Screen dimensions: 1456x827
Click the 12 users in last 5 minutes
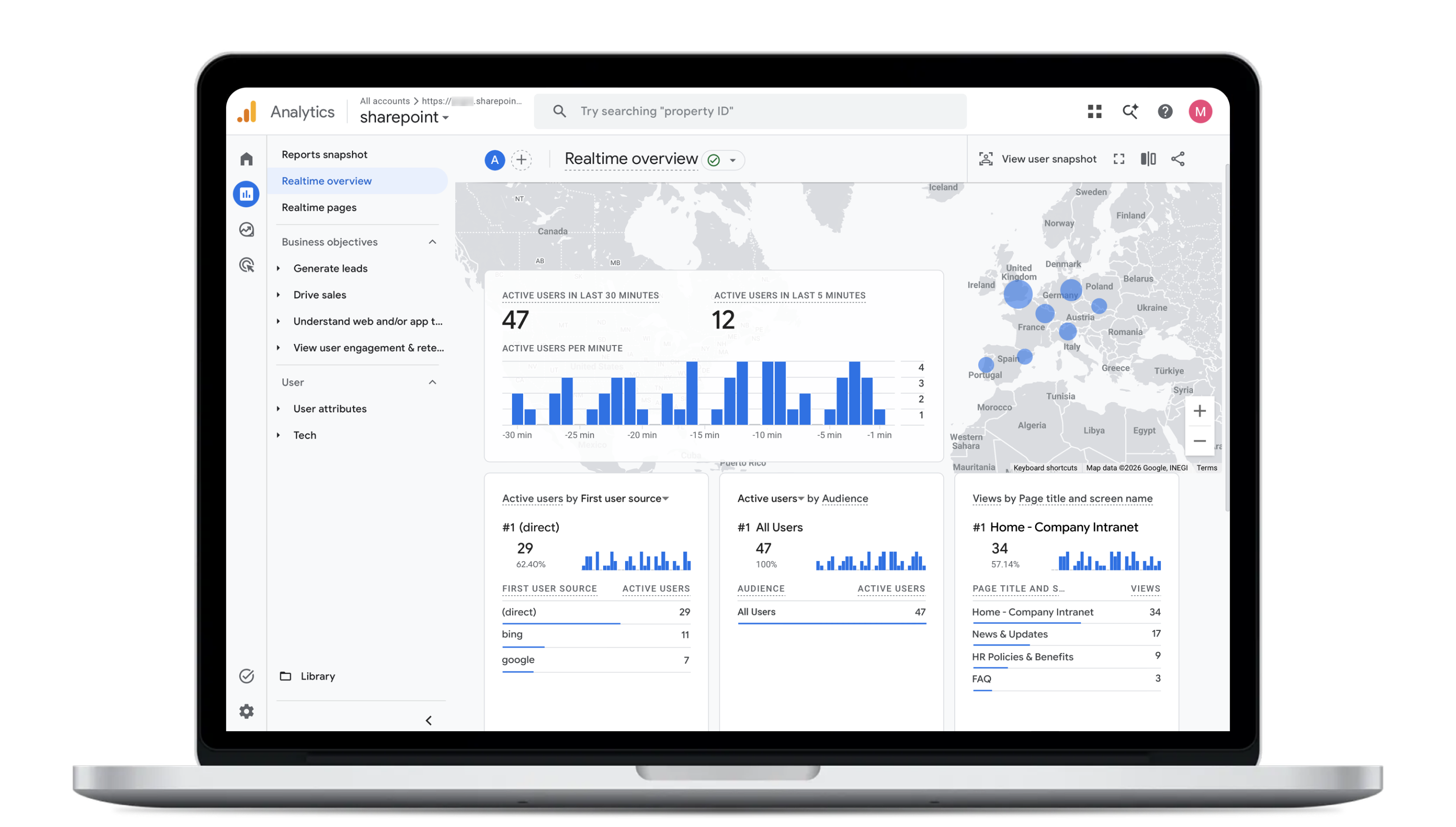(x=723, y=320)
